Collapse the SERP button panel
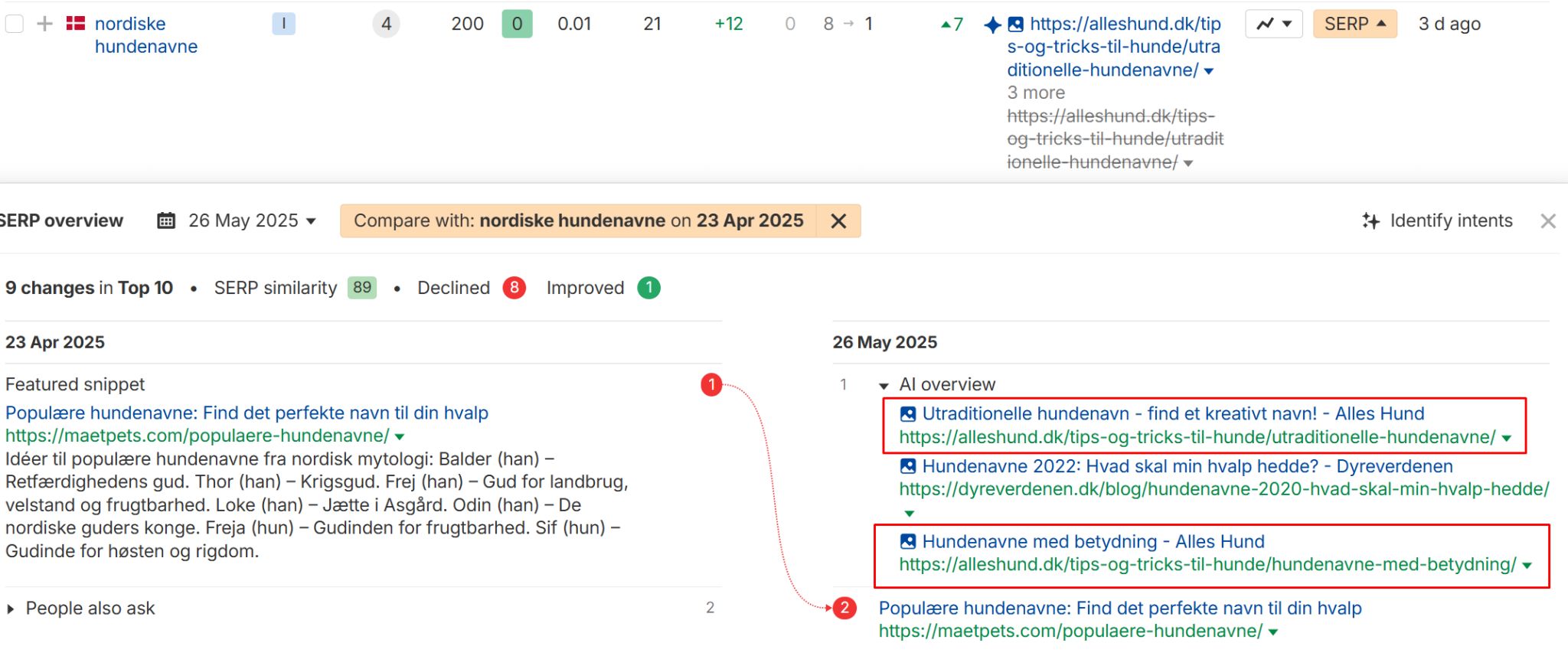Viewport: 1568px width, 656px height. pyautogui.click(x=1354, y=24)
